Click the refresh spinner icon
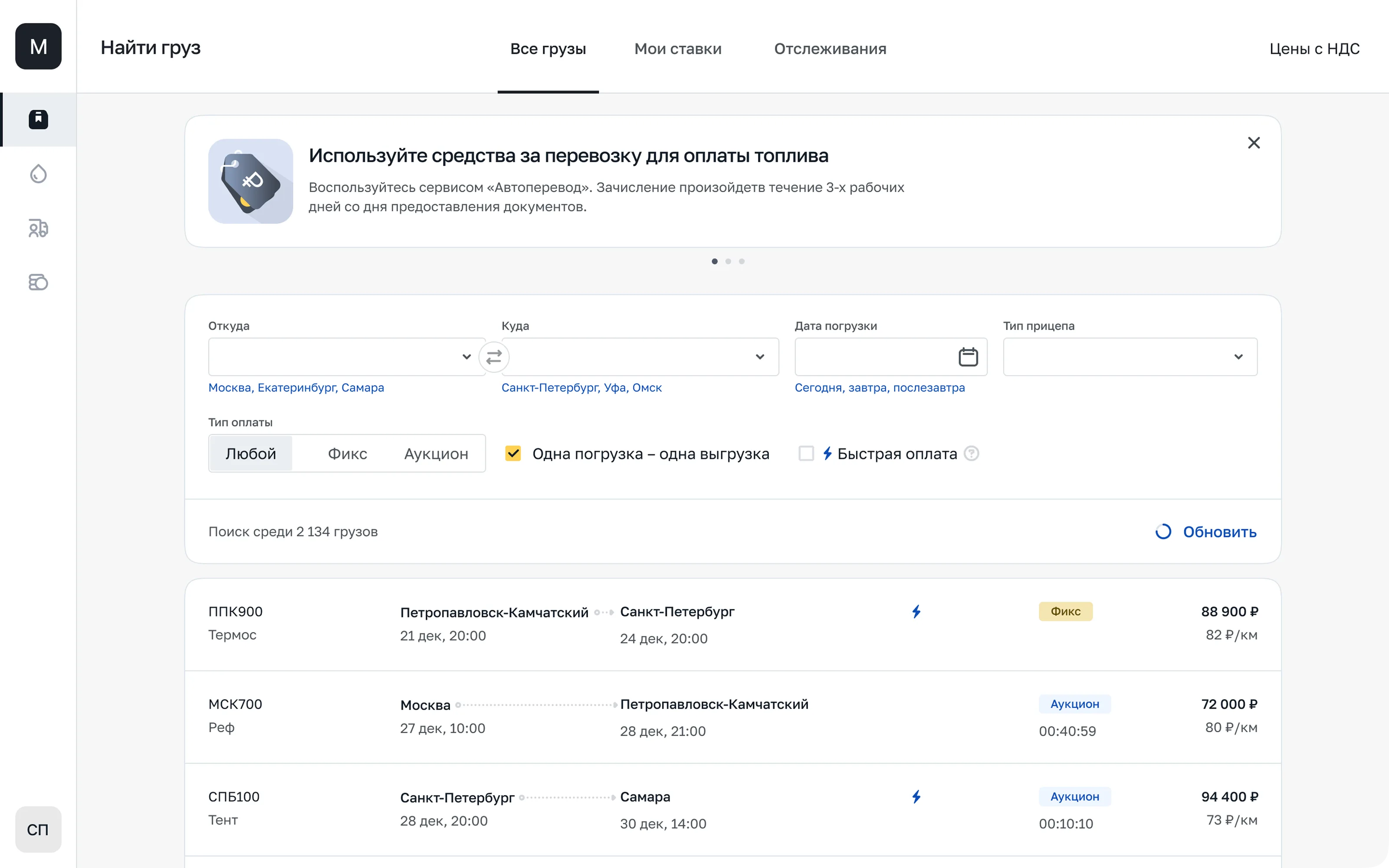Image resolution: width=1389 pixels, height=868 pixels. [x=1163, y=531]
